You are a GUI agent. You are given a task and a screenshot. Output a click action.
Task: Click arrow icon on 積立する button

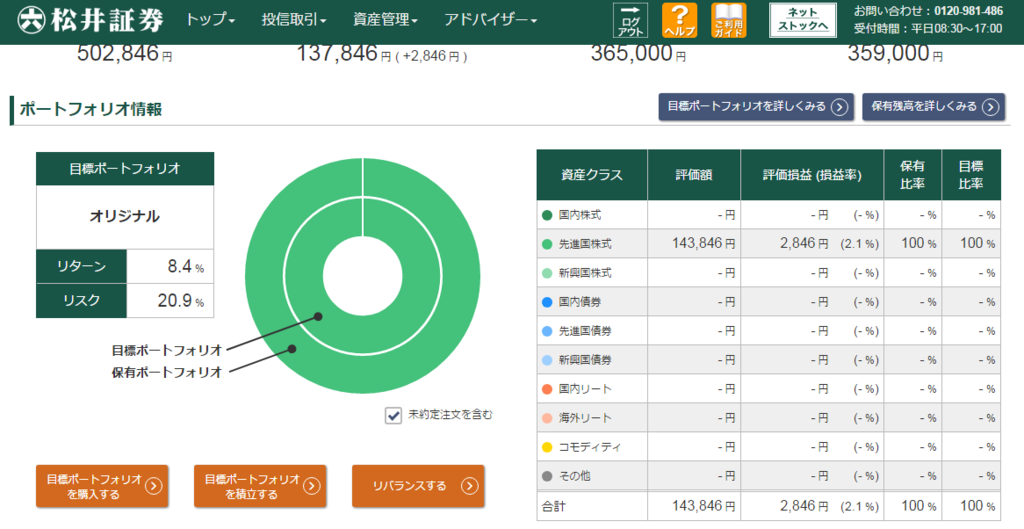(312, 486)
